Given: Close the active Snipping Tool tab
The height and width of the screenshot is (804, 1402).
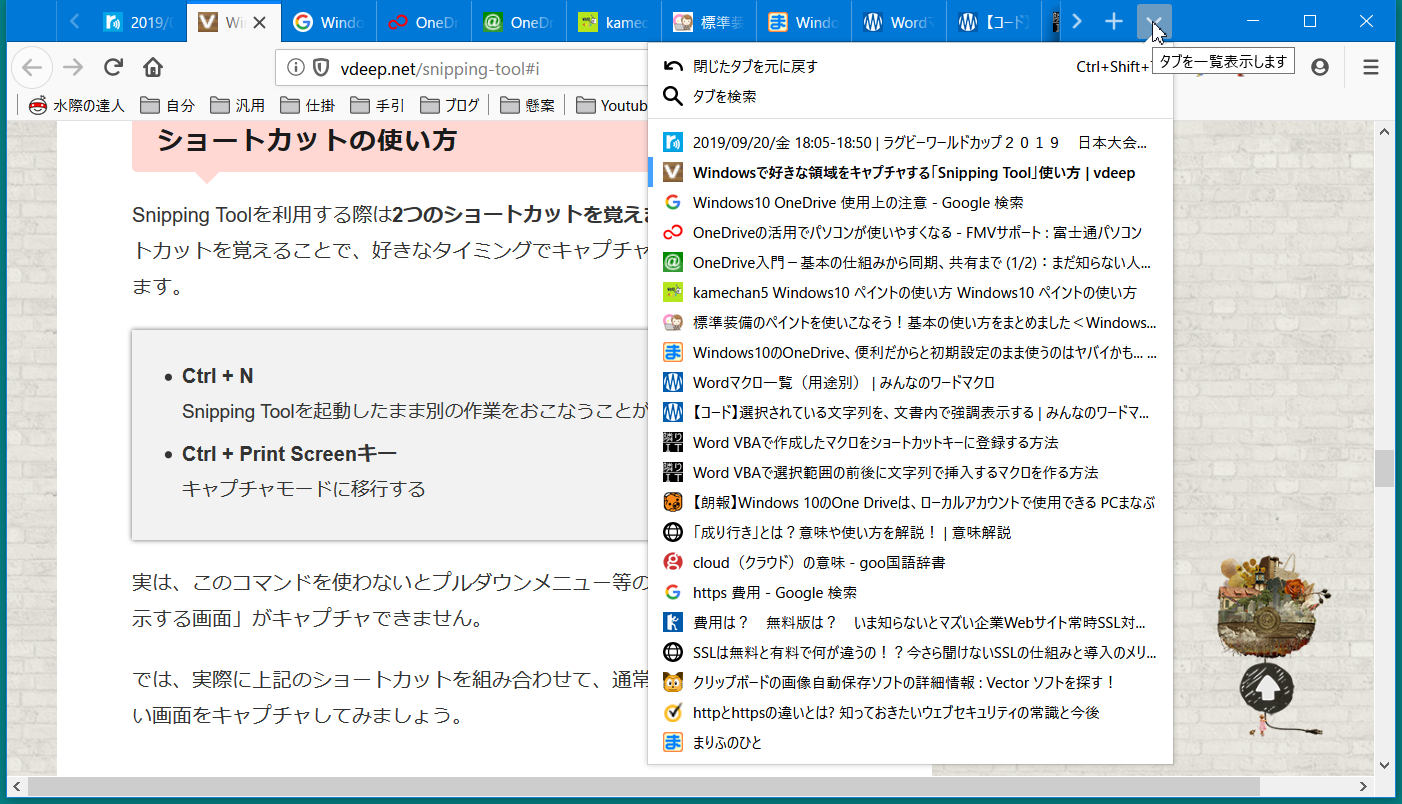Looking at the screenshot, I should click(259, 22).
